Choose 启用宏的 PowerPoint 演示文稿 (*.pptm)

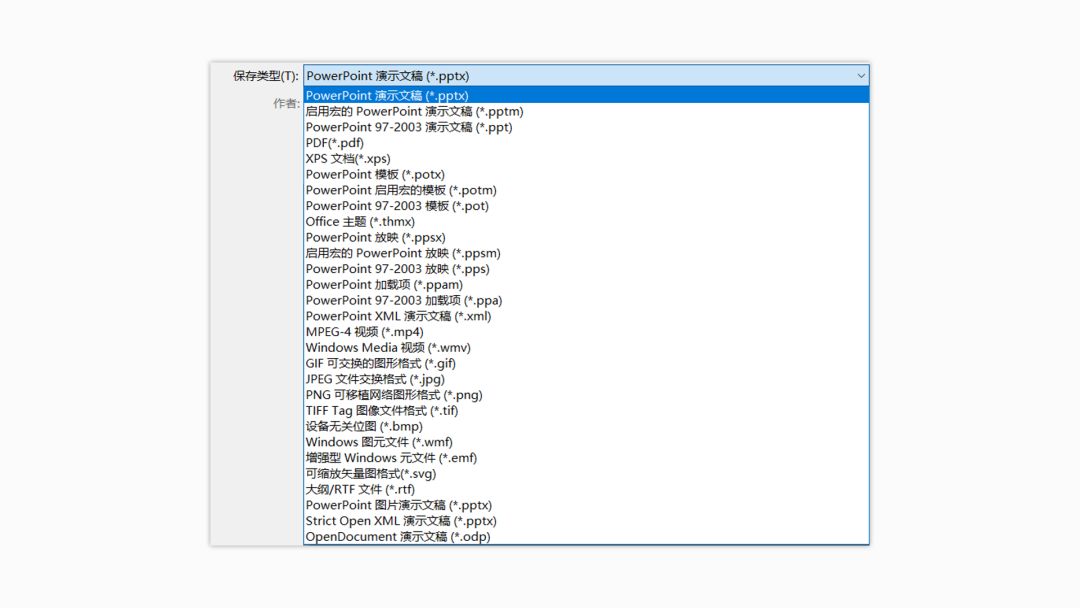[586, 112]
